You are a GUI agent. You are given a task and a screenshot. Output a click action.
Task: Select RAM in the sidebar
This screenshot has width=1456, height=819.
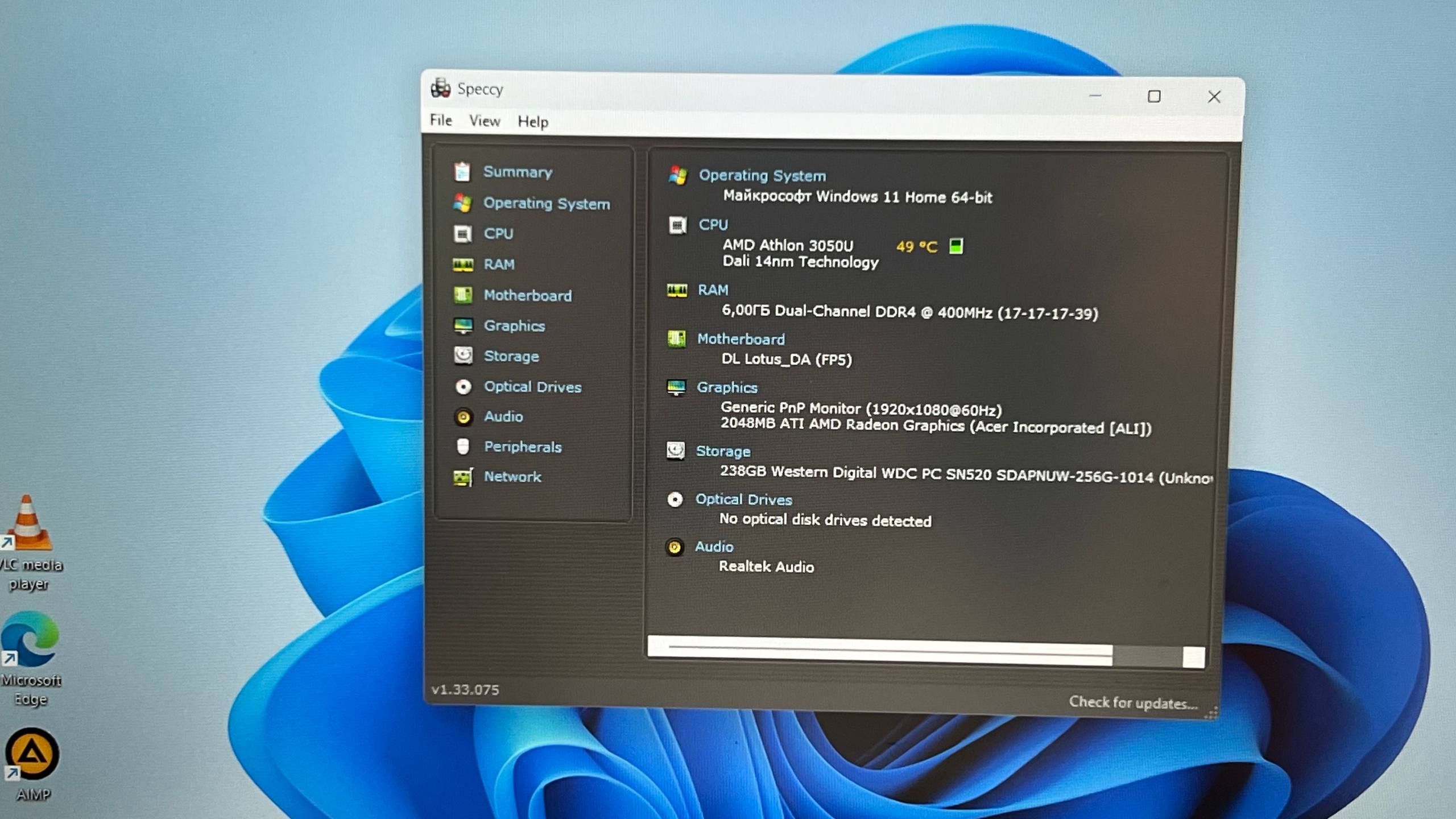[x=499, y=264]
